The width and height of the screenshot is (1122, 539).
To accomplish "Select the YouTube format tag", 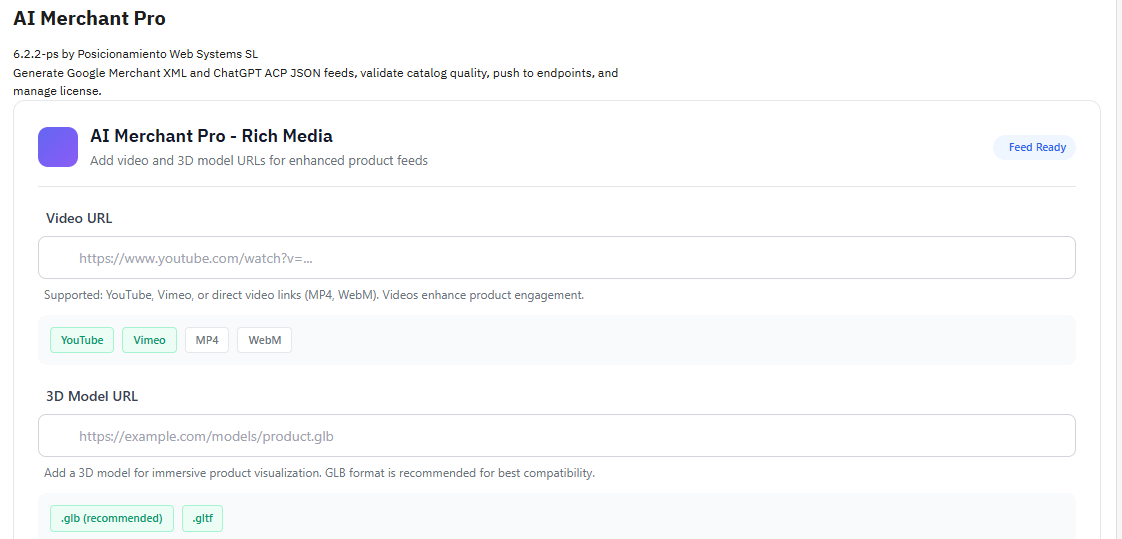I will tap(82, 340).
